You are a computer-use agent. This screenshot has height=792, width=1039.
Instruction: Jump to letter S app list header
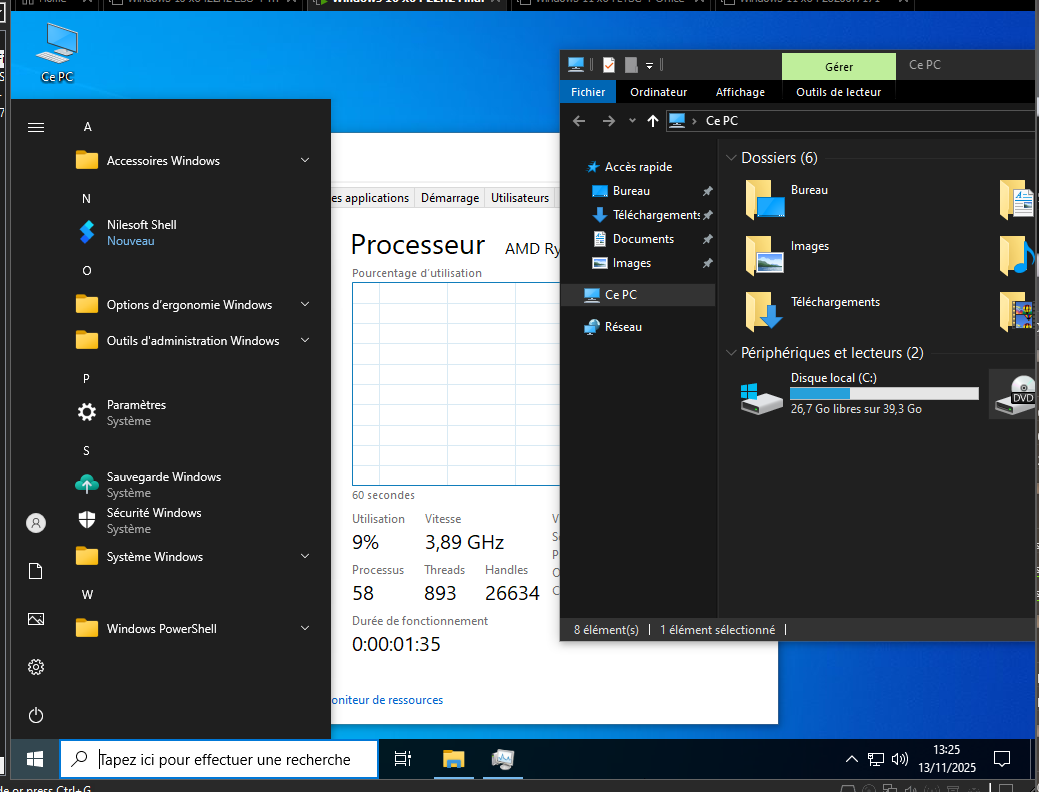(x=86, y=451)
